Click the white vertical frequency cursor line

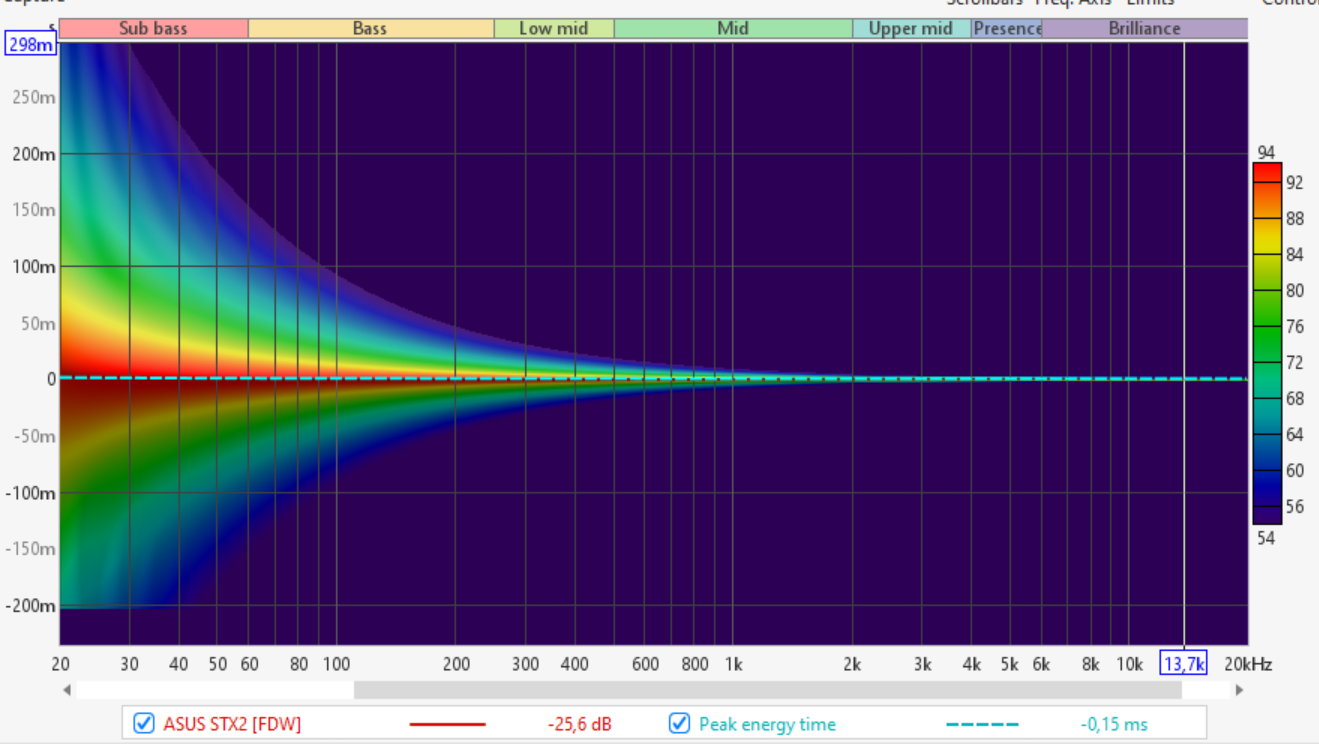[x=1184, y=343]
